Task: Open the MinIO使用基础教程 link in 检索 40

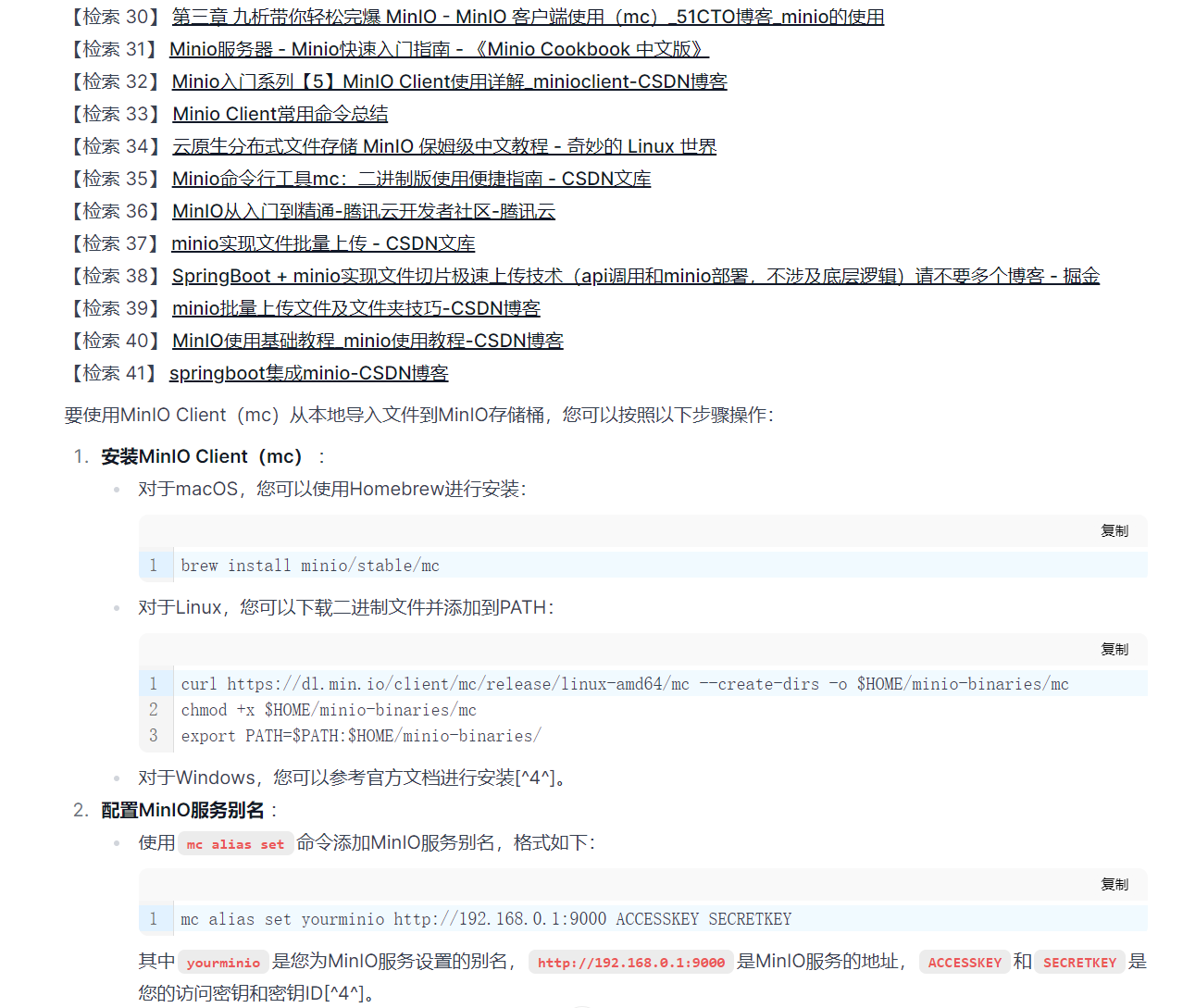Action: click(367, 341)
